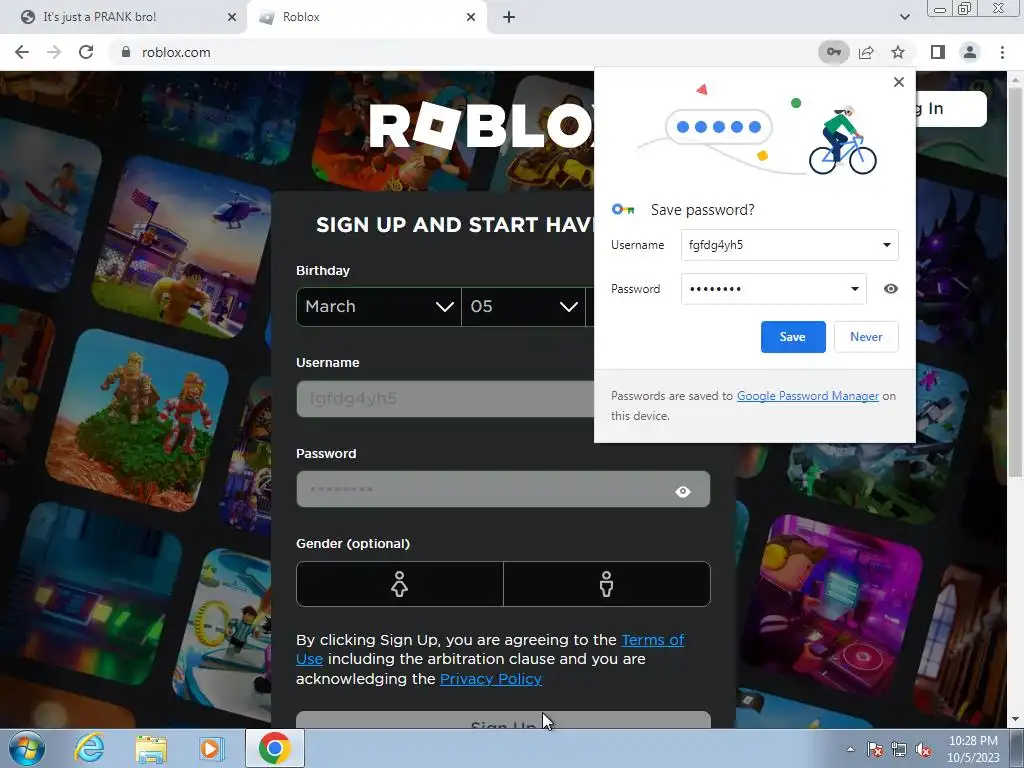Show password in Save password popup
1024x768 pixels.
(890, 289)
